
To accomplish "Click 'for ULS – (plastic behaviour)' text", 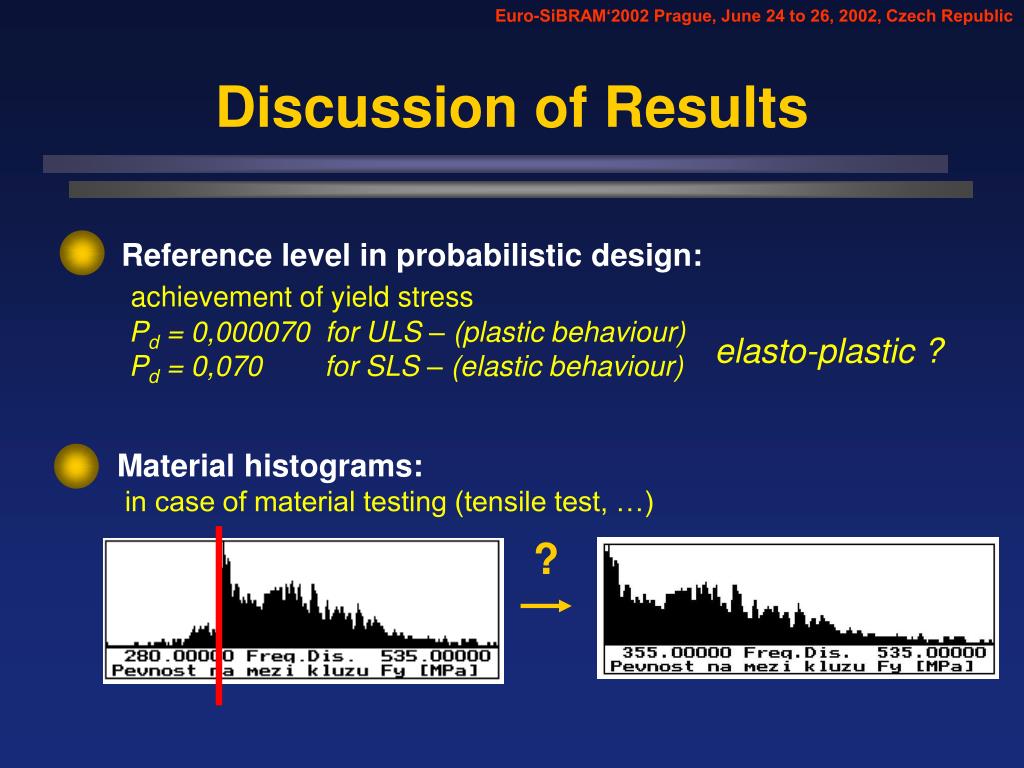I will 507,332.
